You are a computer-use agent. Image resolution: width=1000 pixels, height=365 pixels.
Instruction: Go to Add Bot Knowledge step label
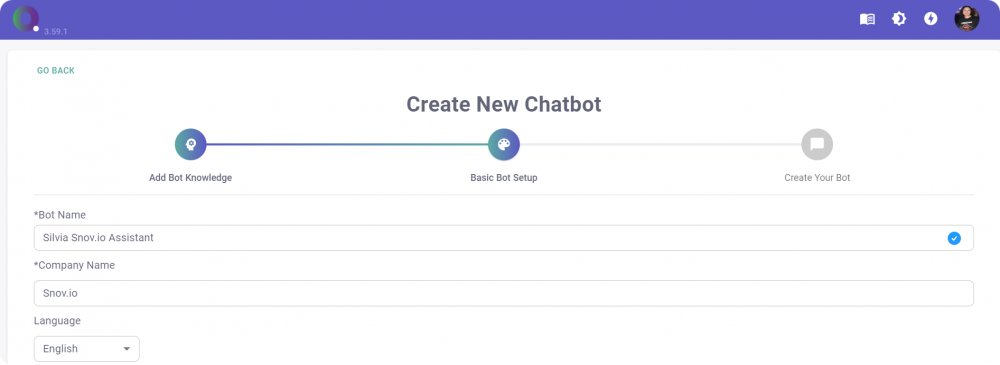click(191, 178)
